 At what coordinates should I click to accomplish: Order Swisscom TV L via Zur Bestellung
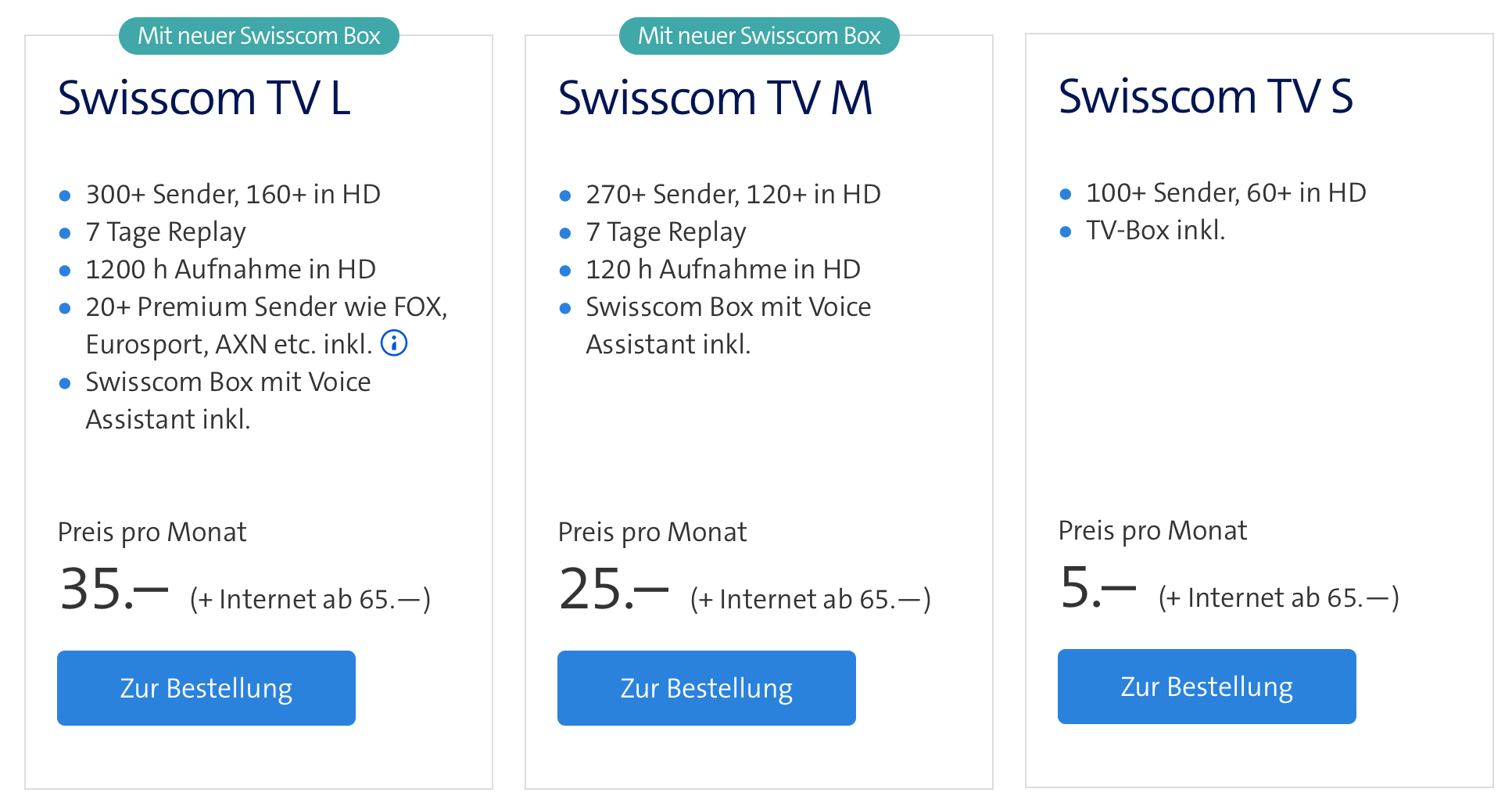pyautogui.click(x=206, y=688)
